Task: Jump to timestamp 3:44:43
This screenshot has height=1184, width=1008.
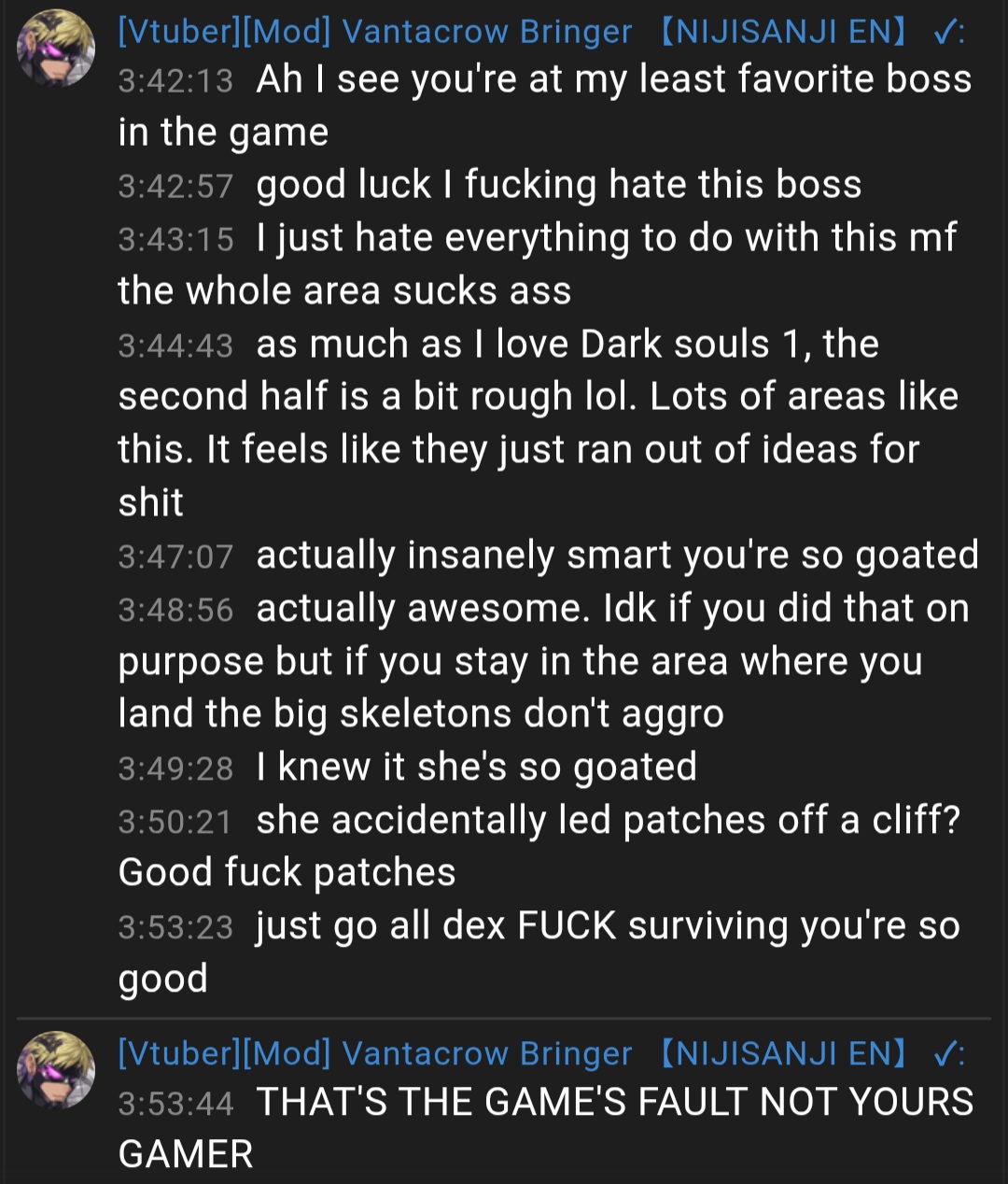Action: [175, 346]
